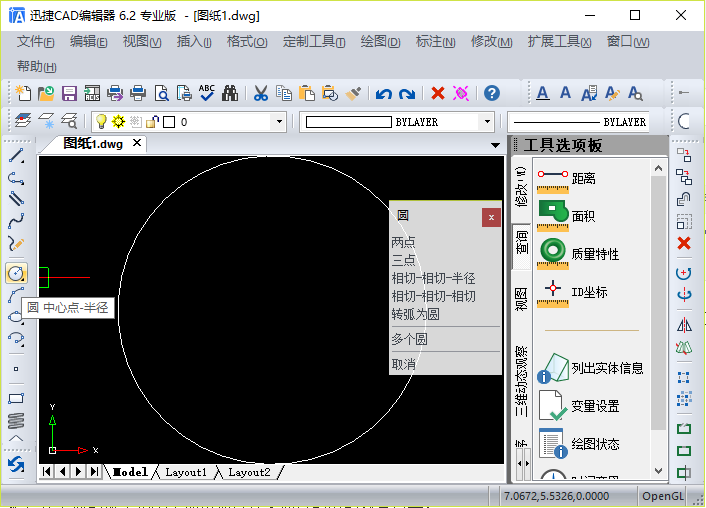Click the Undo arrow icon
The width and height of the screenshot is (706, 508).
(384, 94)
